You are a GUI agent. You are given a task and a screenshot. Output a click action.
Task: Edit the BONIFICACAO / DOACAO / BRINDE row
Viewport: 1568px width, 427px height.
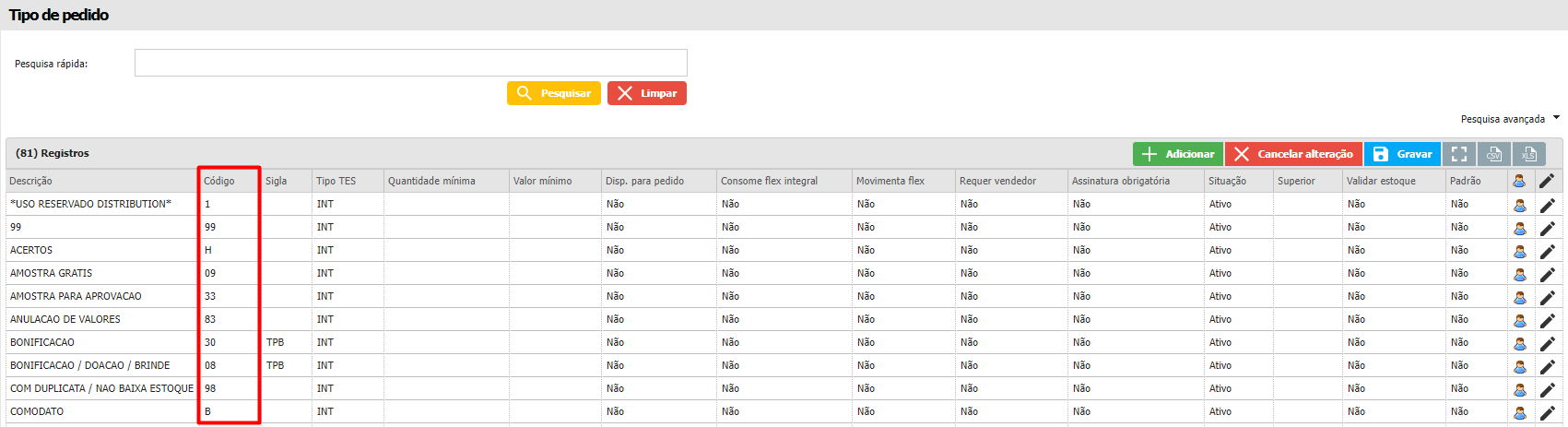point(1547,366)
